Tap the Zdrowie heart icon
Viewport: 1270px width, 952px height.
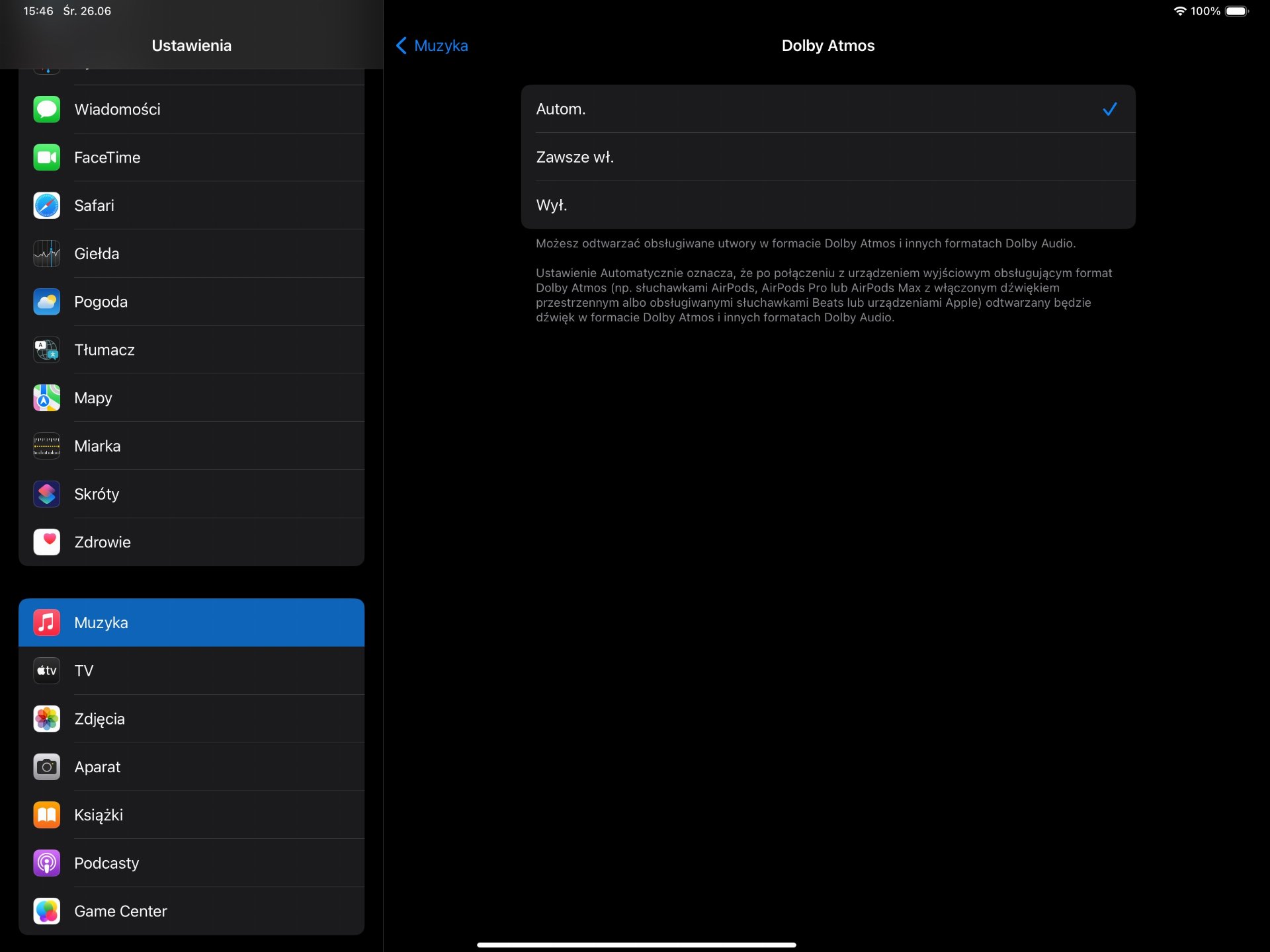coord(47,542)
